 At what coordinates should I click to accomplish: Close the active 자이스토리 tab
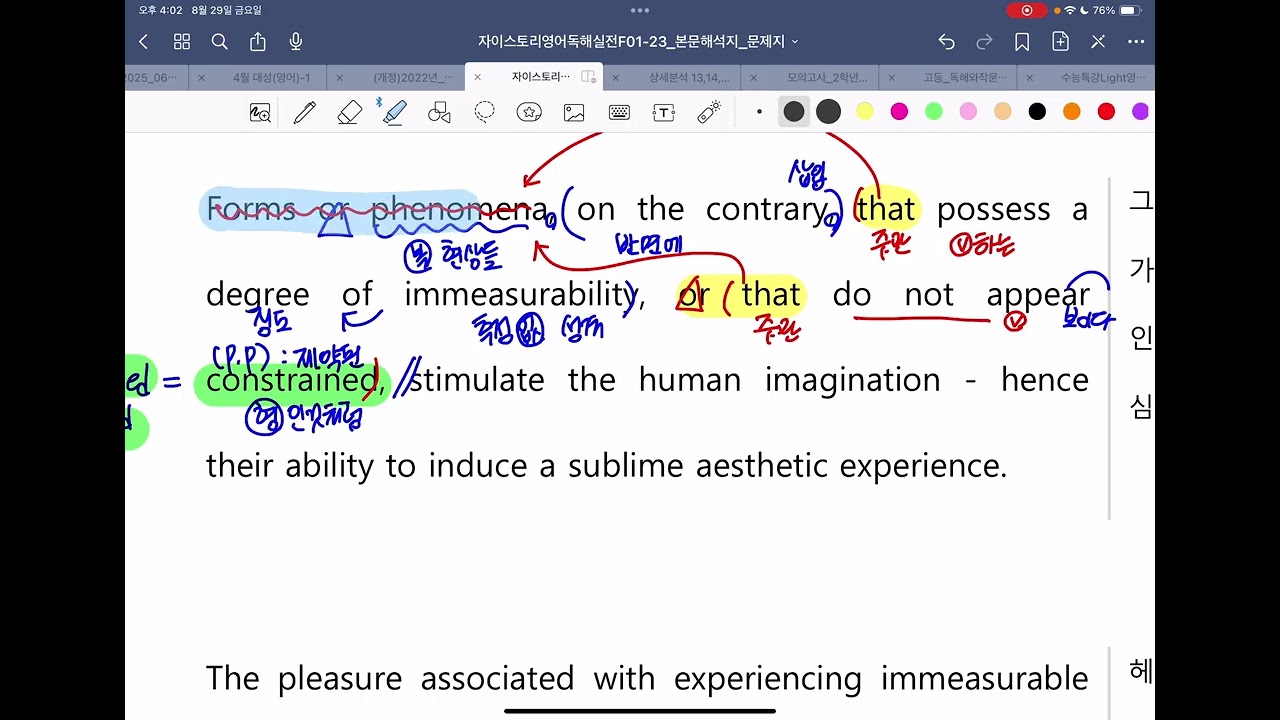coord(477,77)
